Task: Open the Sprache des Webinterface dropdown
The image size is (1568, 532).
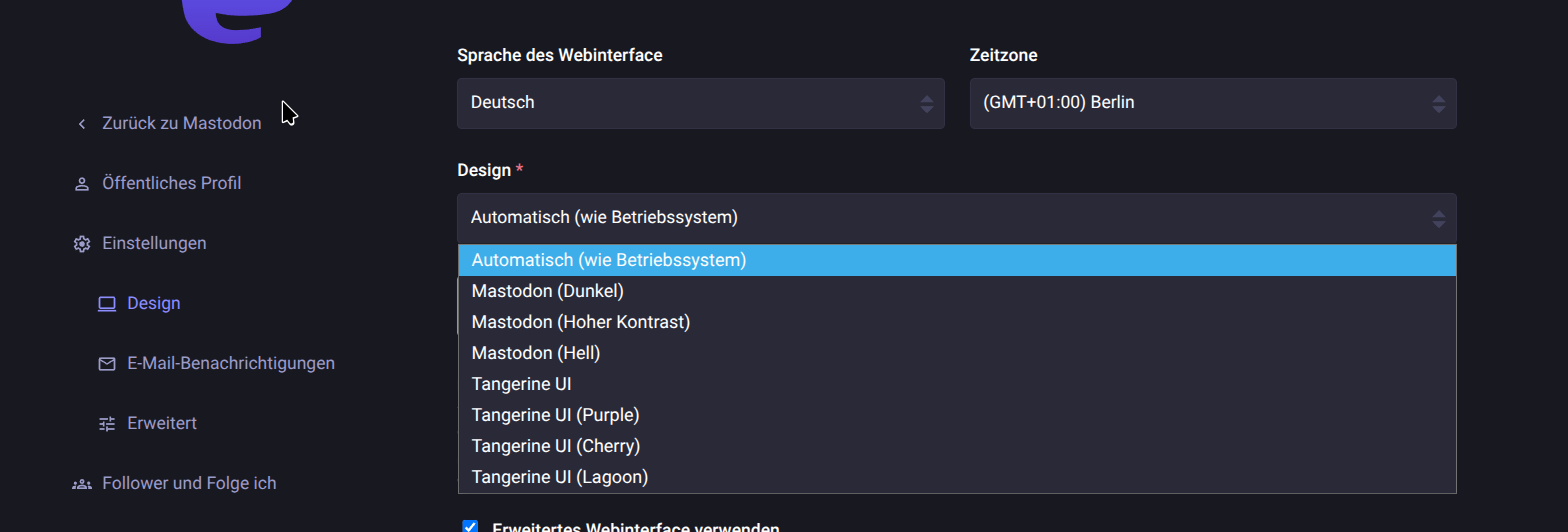Action: pyautogui.click(x=700, y=103)
